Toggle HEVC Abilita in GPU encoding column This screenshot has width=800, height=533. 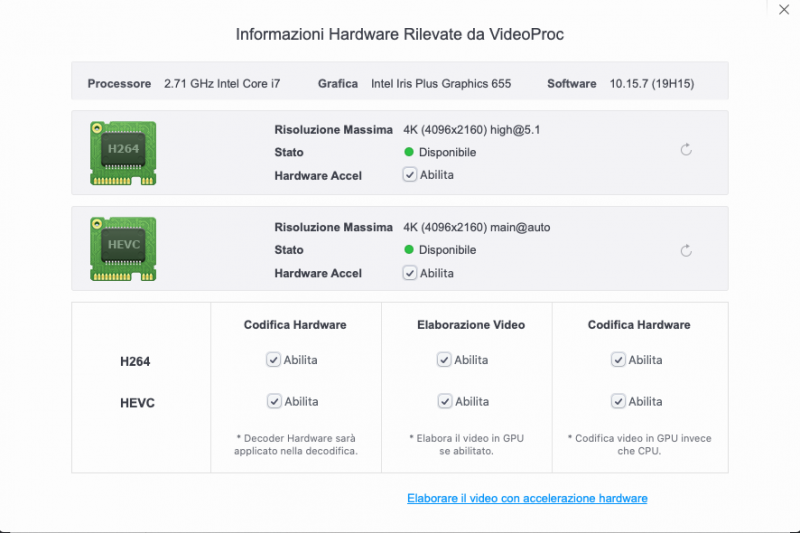(618, 401)
